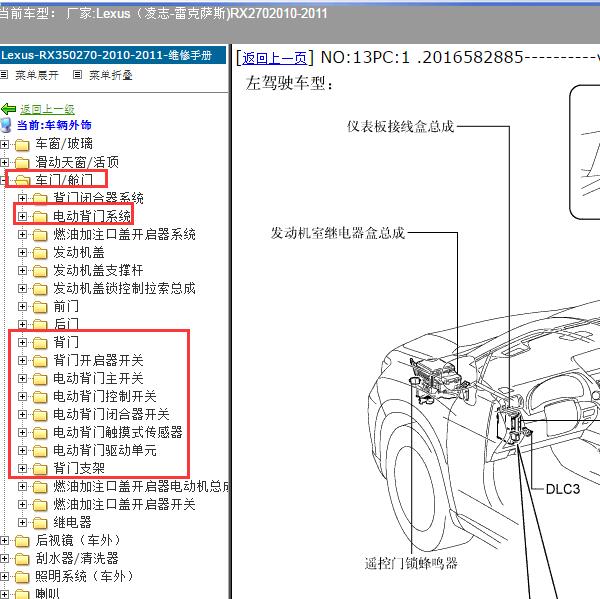Click the 前门 folder icon
The width and height of the screenshot is (600, 599).
click(40, 307)
